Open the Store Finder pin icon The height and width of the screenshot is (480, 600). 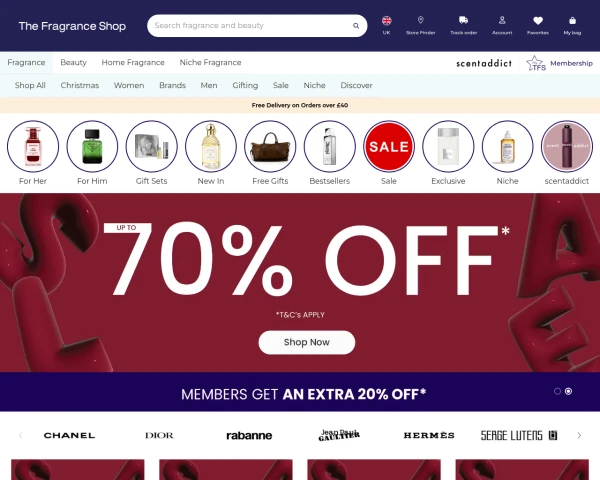coord(421,20)
